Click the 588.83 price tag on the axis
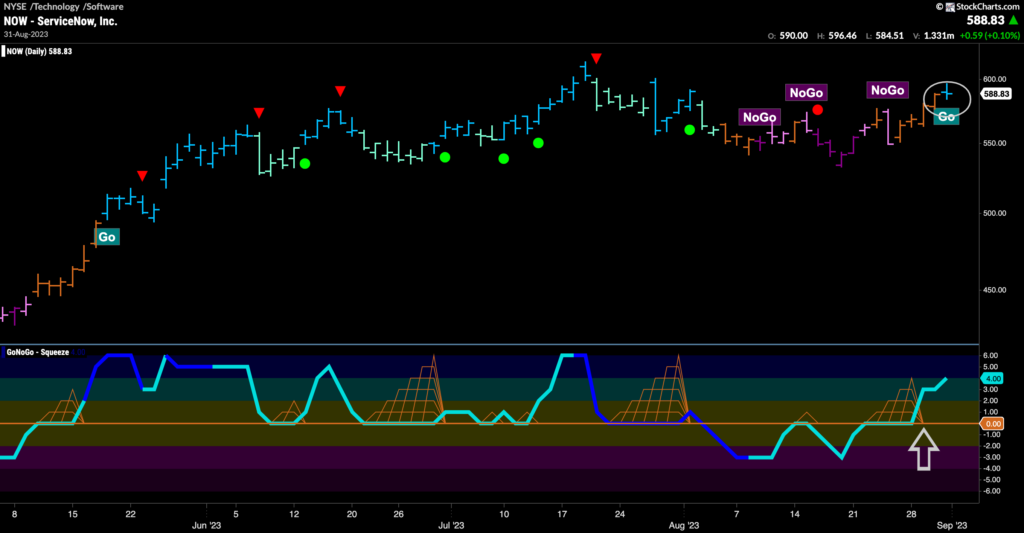1024x533 pixels. click(996, 94)
